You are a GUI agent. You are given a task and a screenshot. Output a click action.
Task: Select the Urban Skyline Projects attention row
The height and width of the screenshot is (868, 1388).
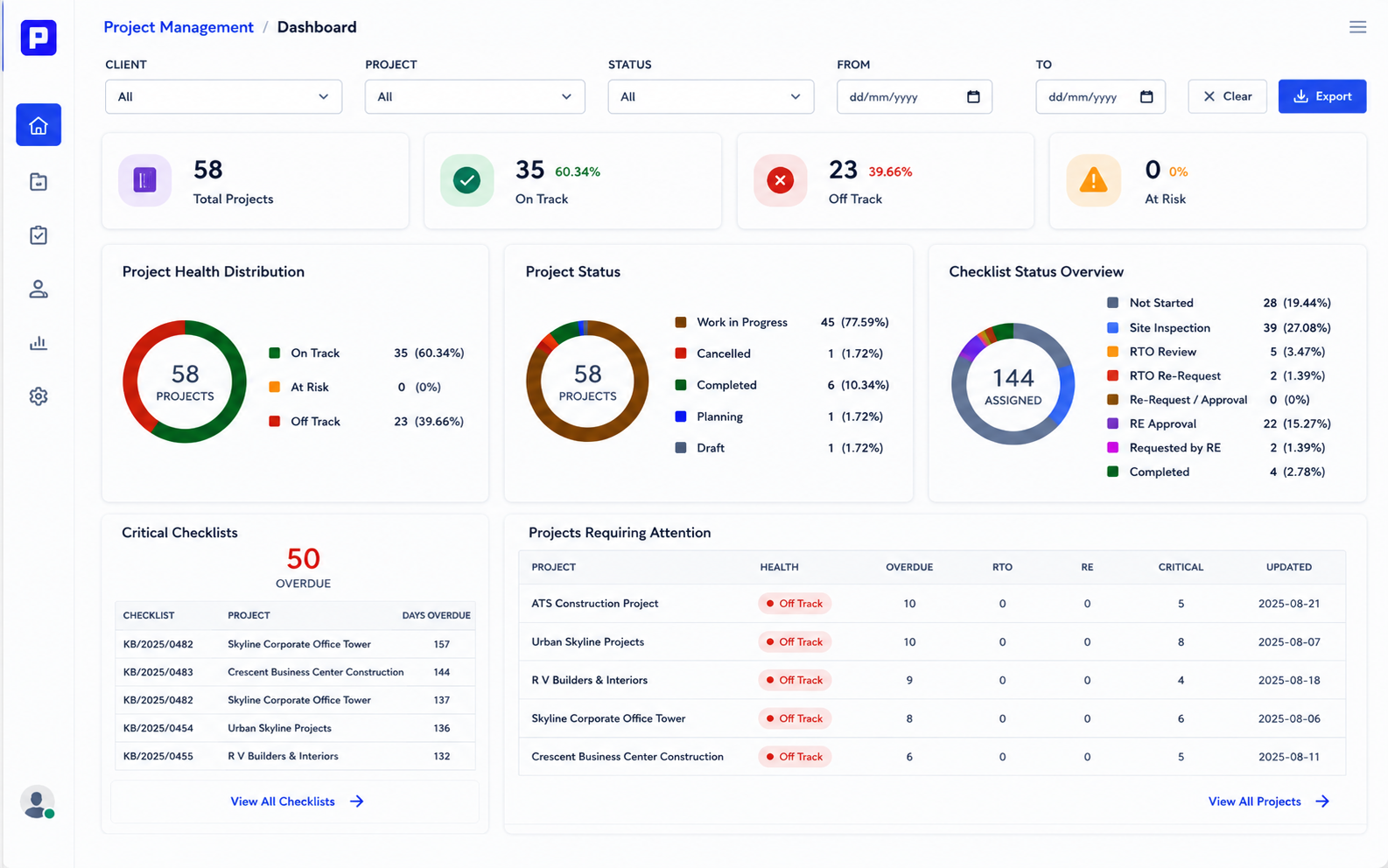tap(932, 642)
